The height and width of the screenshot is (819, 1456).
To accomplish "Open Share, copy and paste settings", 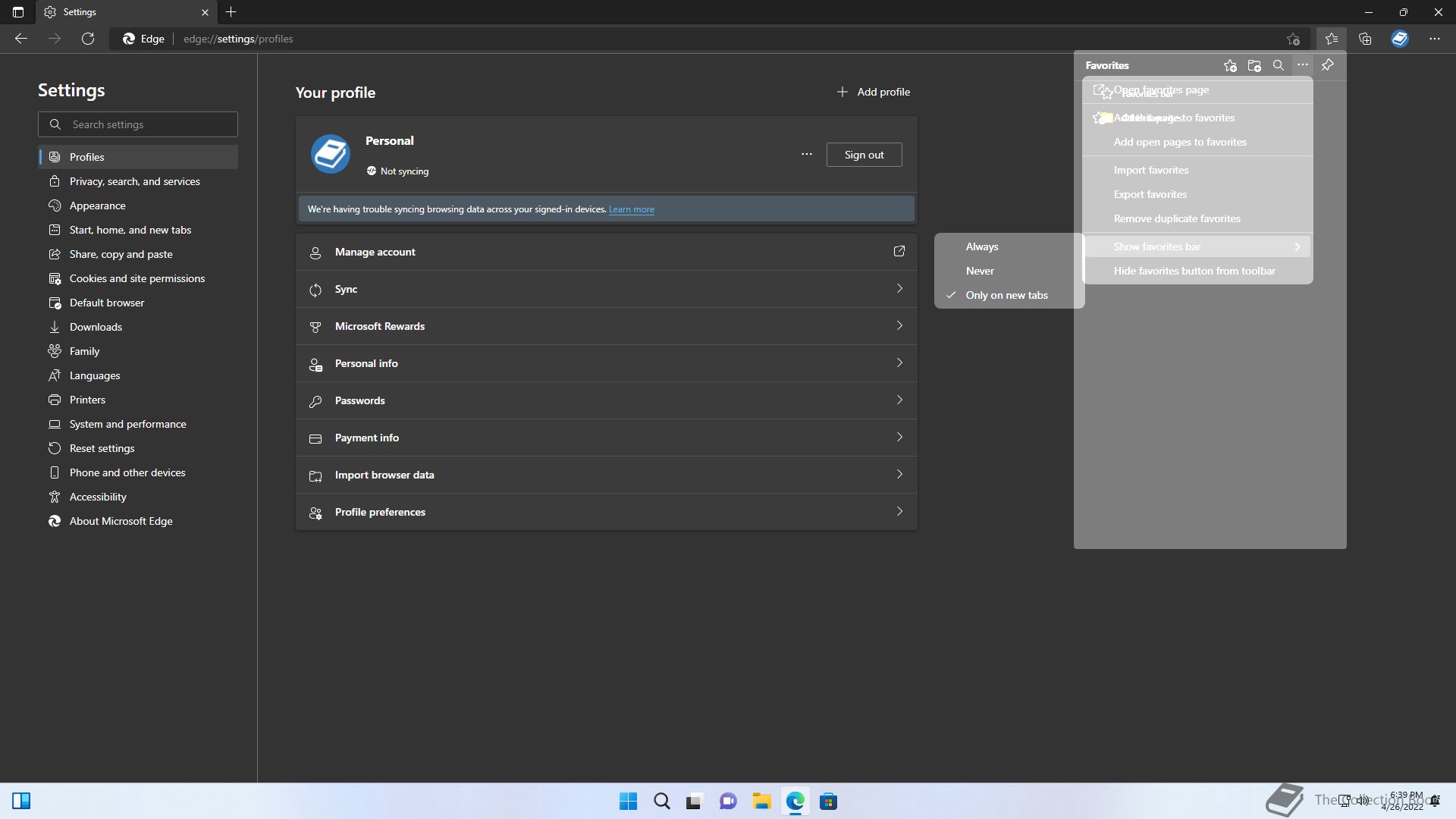I will 138,254.
